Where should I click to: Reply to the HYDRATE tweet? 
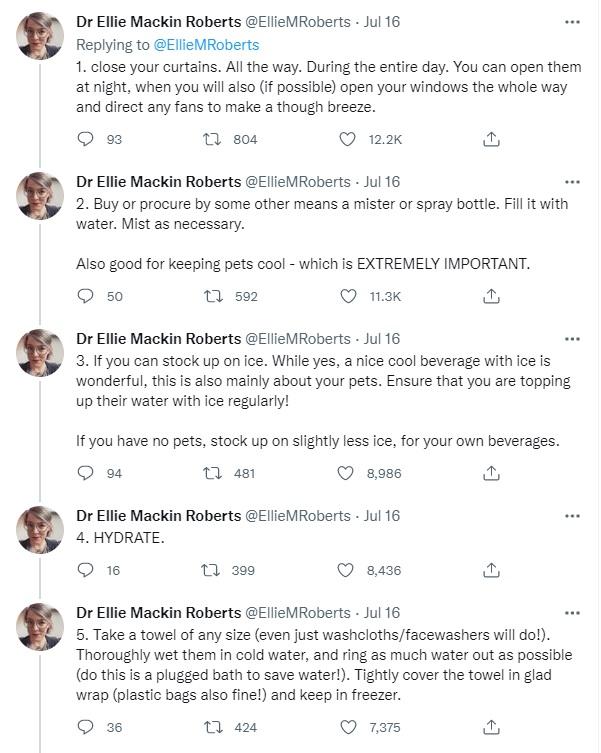coord(85,570)
